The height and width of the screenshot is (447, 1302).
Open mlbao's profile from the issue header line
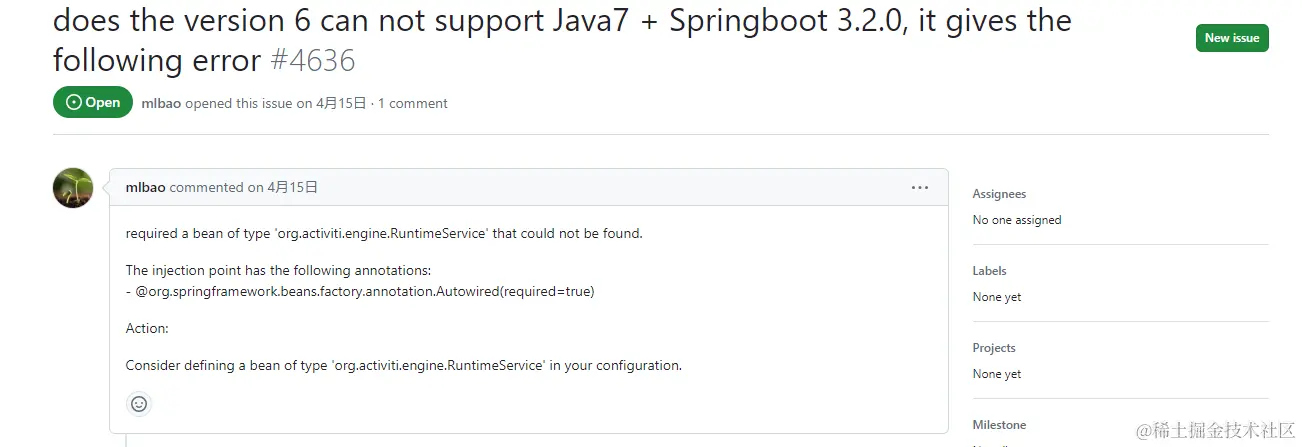pos(161,103)
